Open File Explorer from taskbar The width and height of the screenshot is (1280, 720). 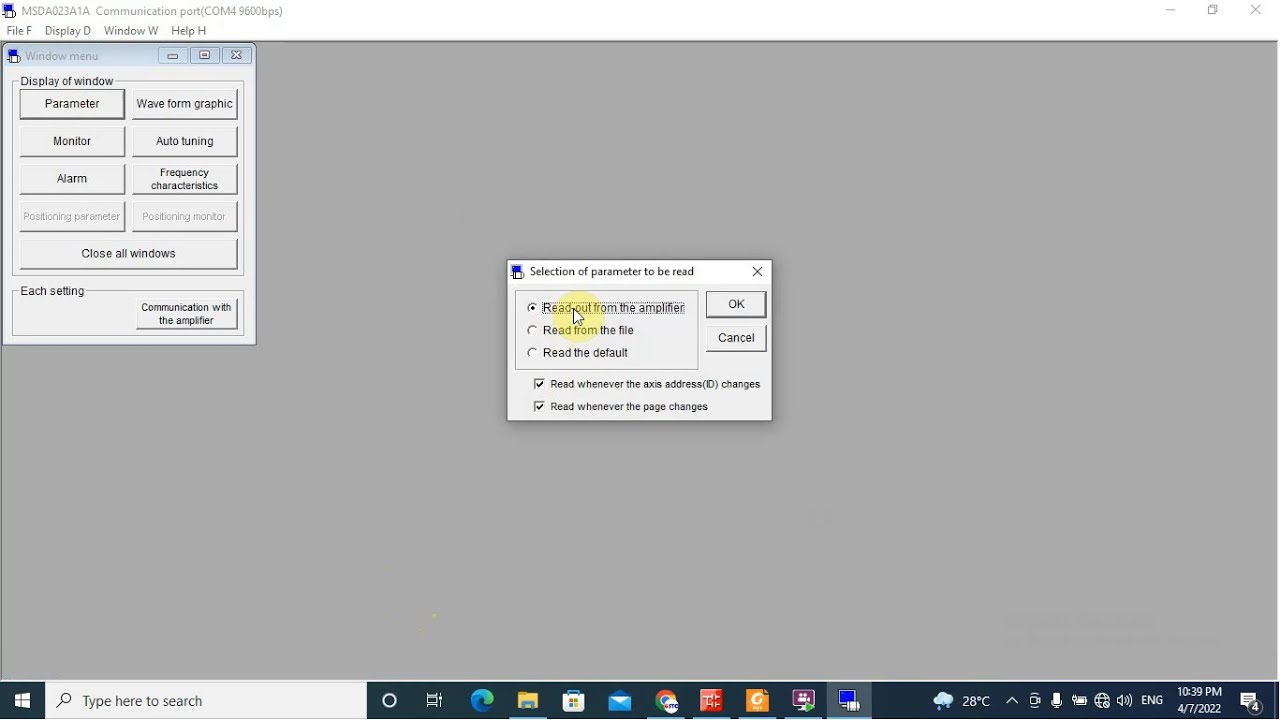528,701
